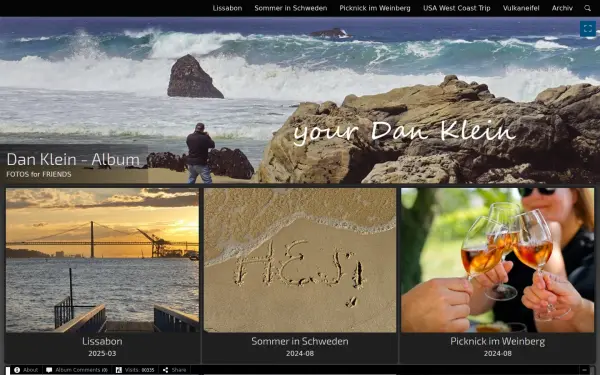Open Sommer in Schweden from navigation
This screenshot has height=375, width=600.
(291, 8)
